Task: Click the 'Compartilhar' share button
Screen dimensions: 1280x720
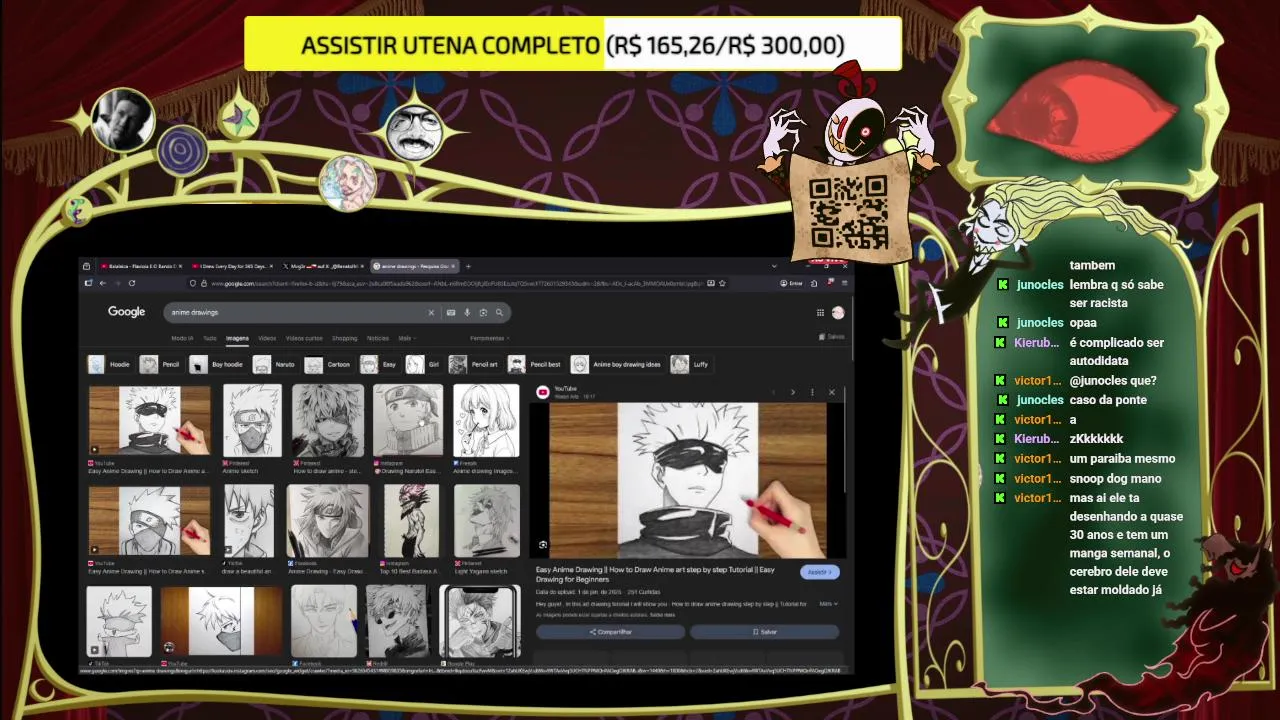Action: click(610, 632)
